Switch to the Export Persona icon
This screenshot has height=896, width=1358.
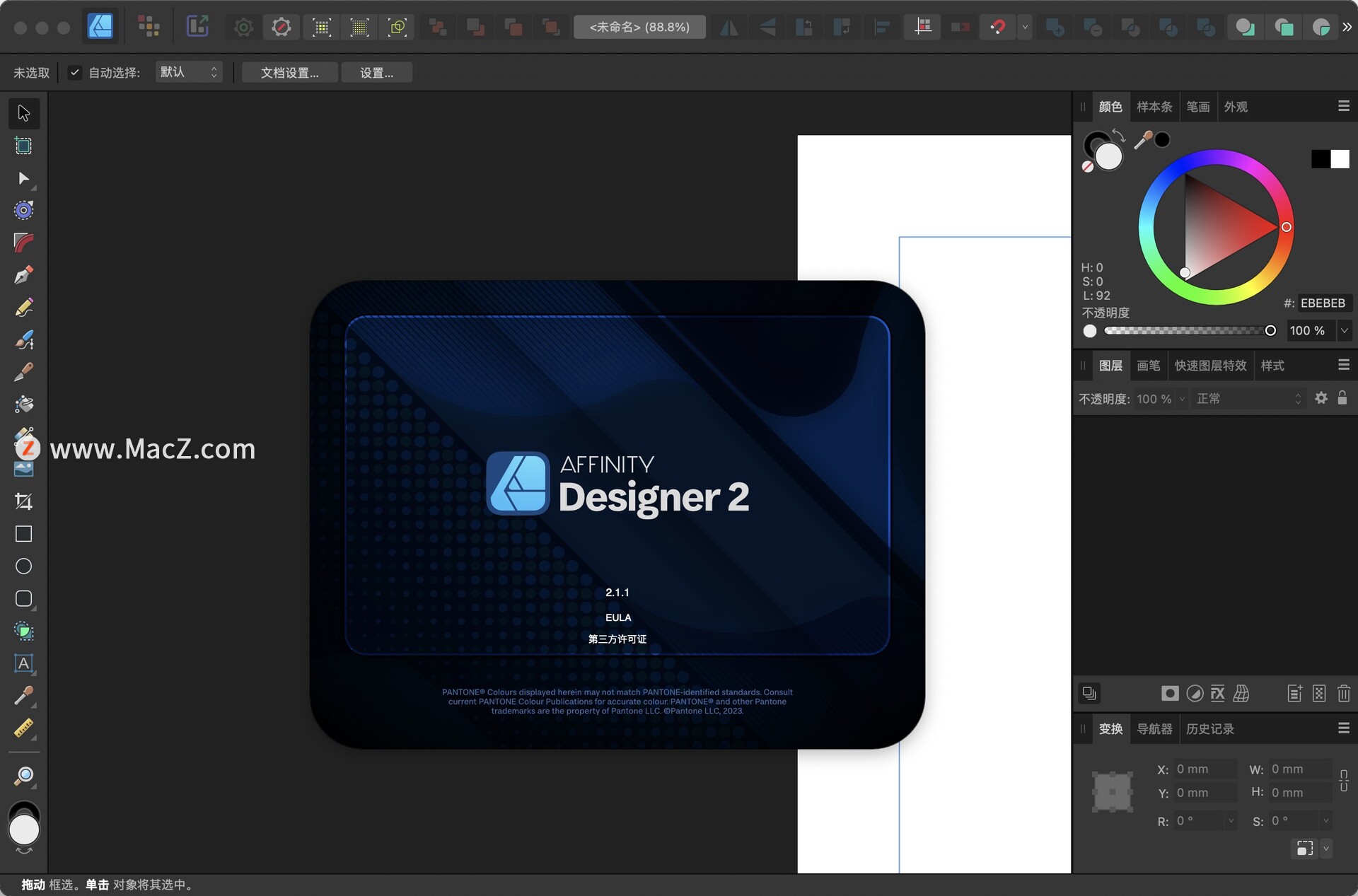click(x=197, y=27)
